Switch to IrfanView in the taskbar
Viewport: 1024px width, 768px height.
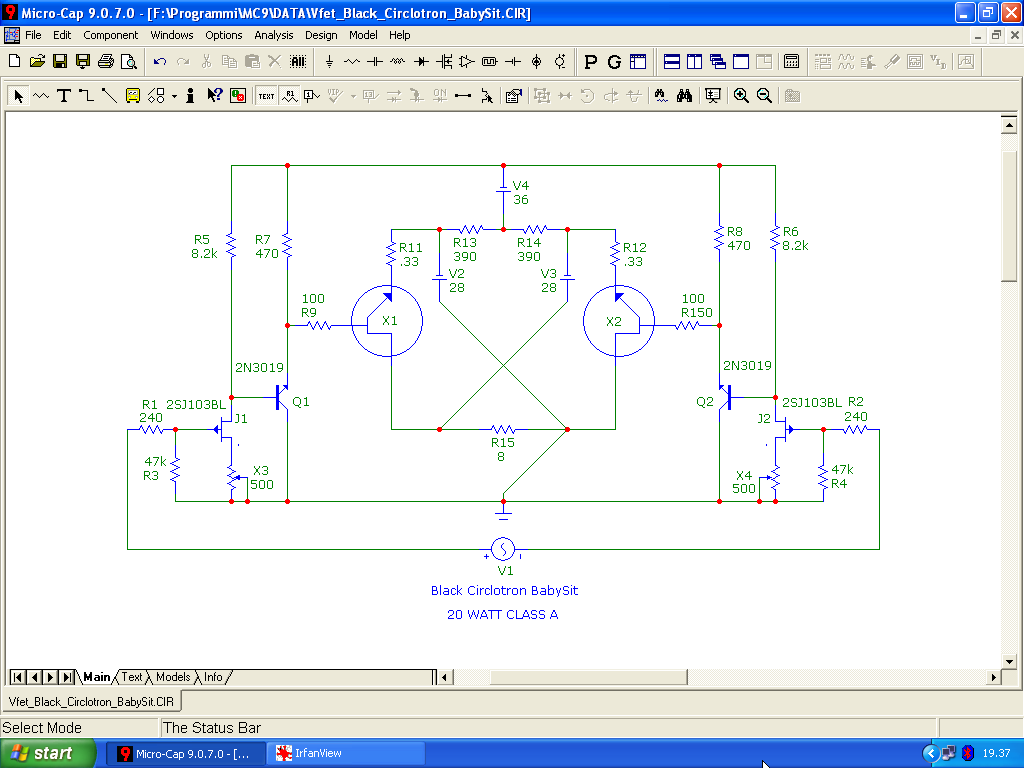347,753
